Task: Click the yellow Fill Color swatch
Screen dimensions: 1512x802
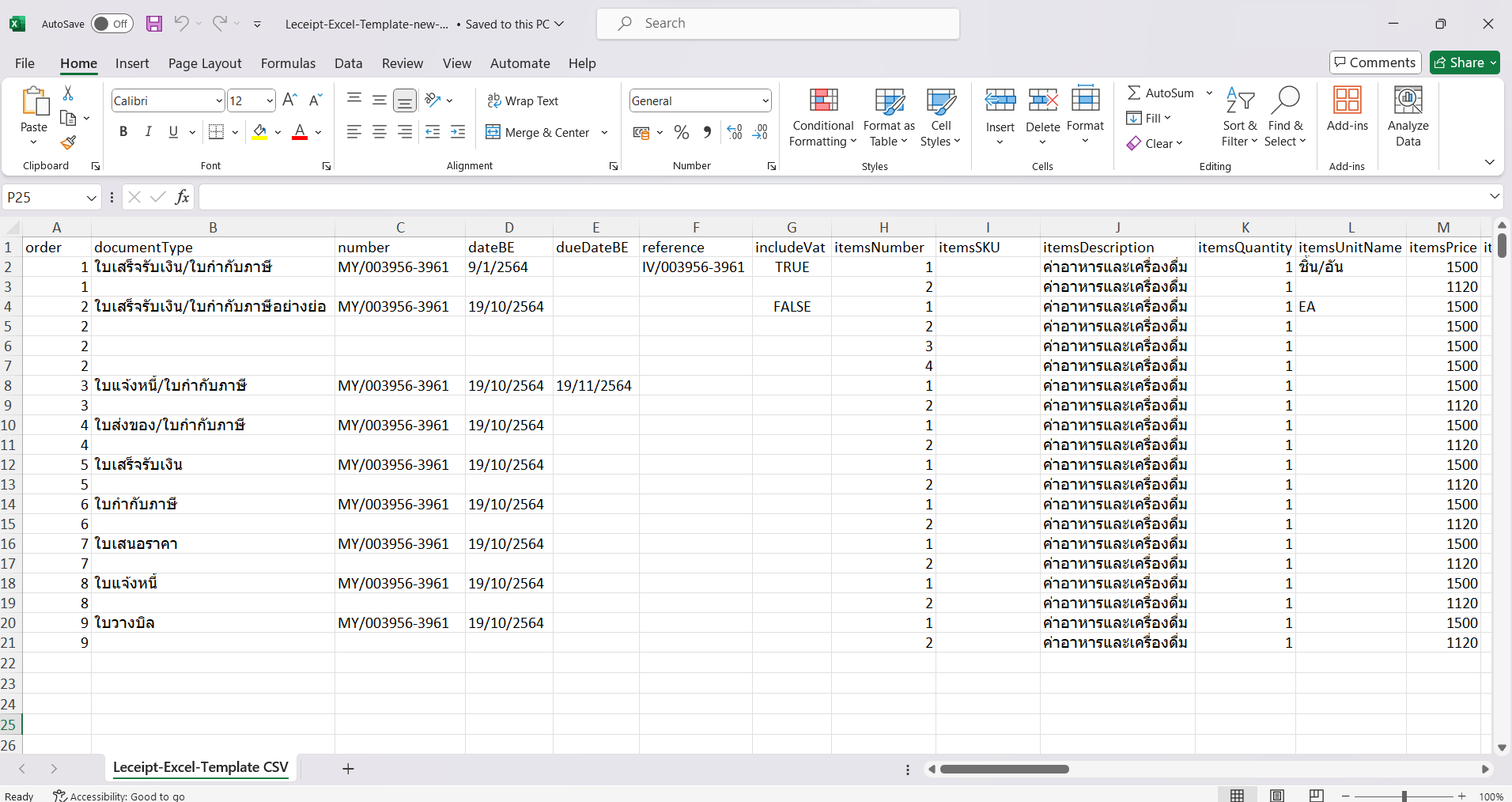Action: pyautogui.click(x=259, y=132)
